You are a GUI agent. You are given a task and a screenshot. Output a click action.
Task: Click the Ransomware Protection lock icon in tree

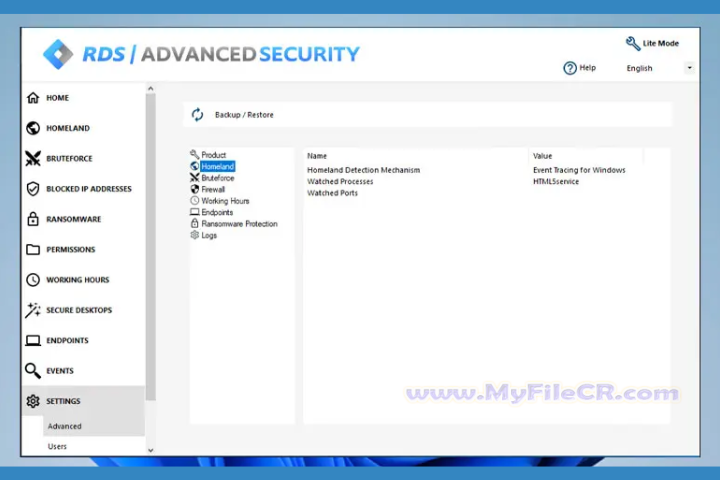(x=195, y=224)
